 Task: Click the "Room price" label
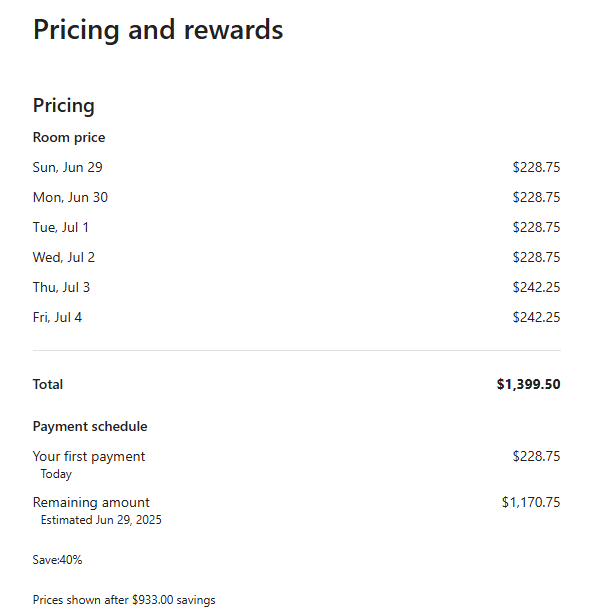point(69,138)
